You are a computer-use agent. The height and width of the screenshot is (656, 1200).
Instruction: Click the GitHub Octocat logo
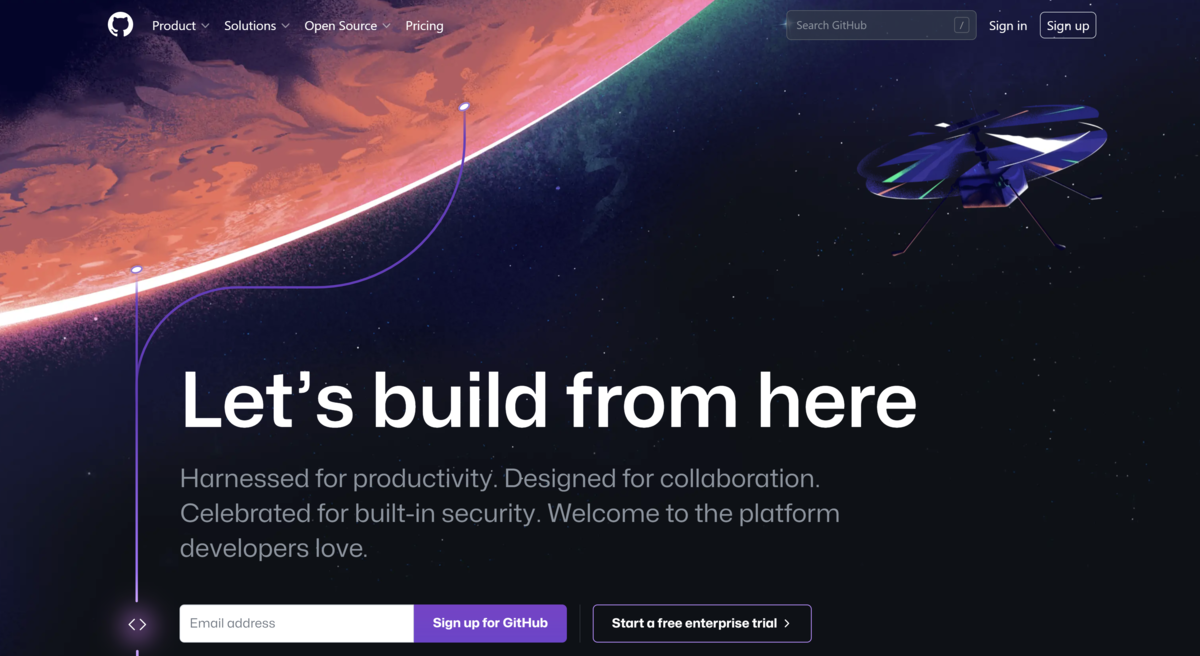(x=120, y=25)
